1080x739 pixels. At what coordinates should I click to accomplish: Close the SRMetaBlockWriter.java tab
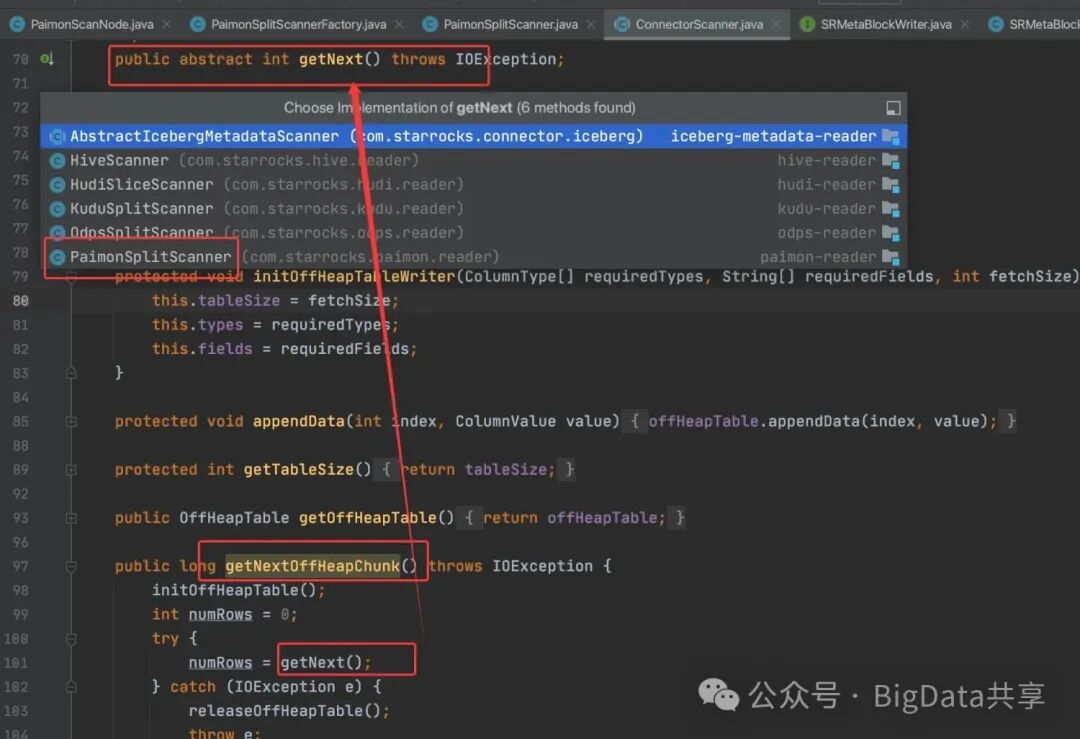point(965,25)
